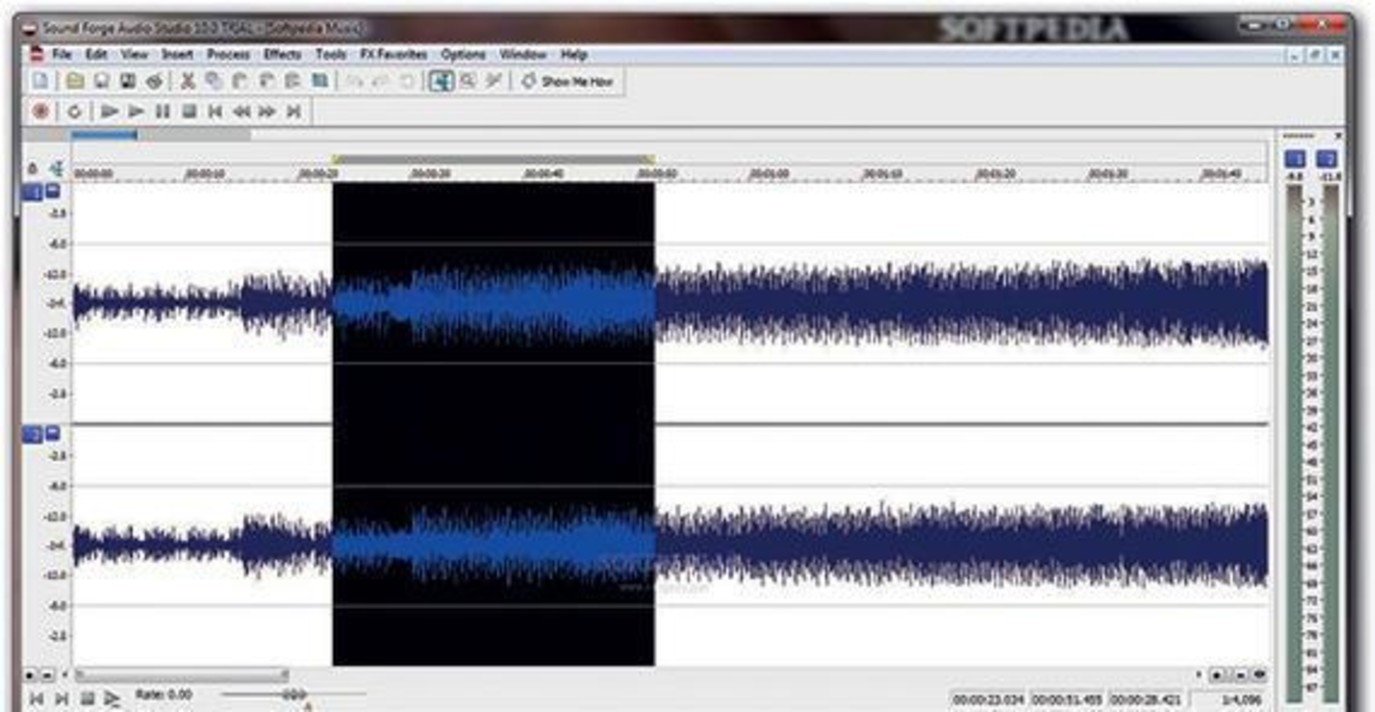This screenshot has width=1375, height=712.
Task: Toggle the Loop Playback button
Action: 74,112
